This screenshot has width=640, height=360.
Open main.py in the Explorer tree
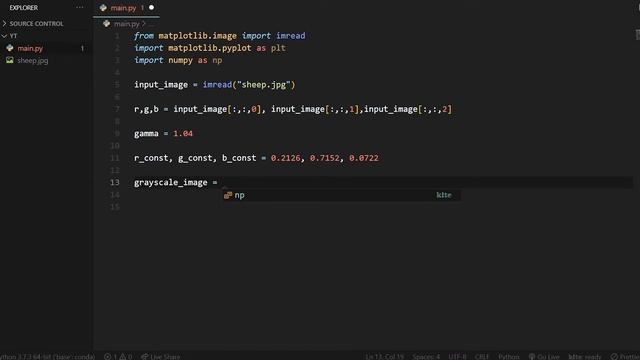[x=30, y=48]
